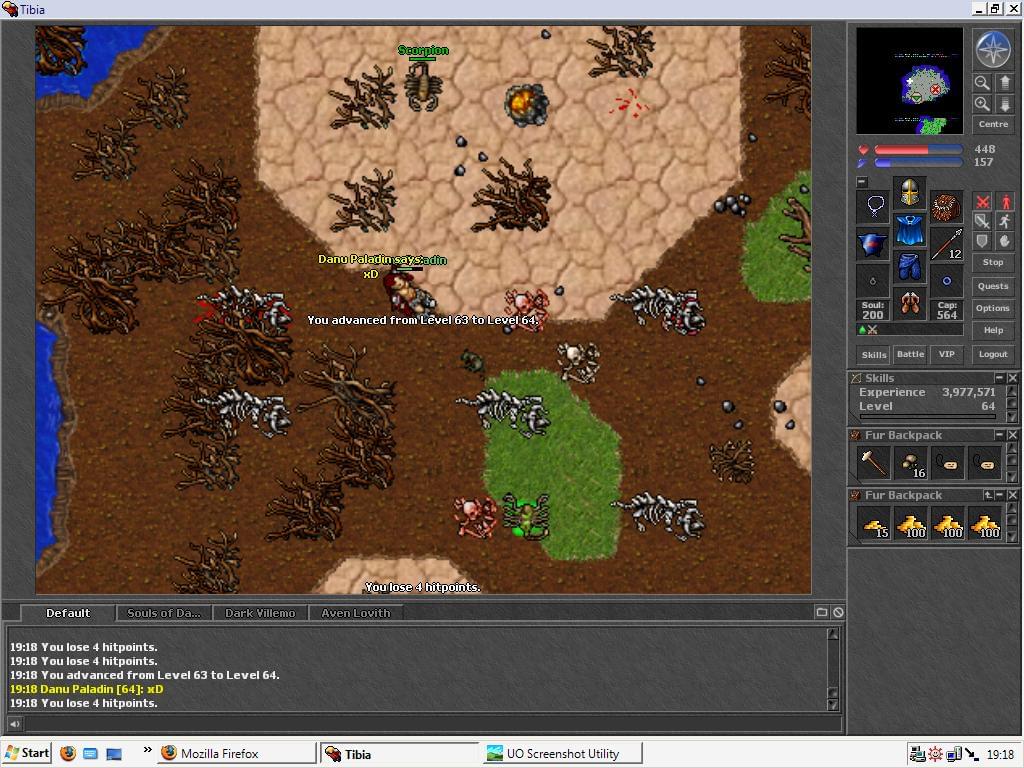Toggle the Battle window button

[910, 354]
